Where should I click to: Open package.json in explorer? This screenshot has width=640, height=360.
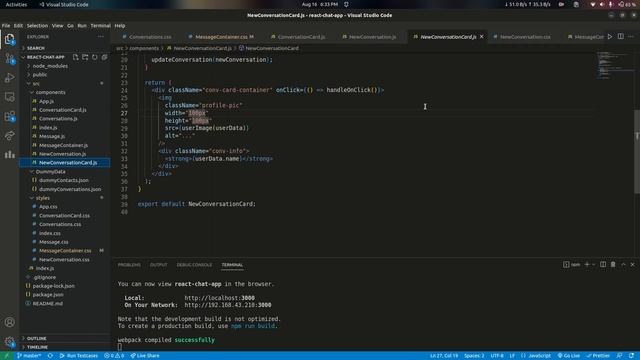(x=48, y=295)
